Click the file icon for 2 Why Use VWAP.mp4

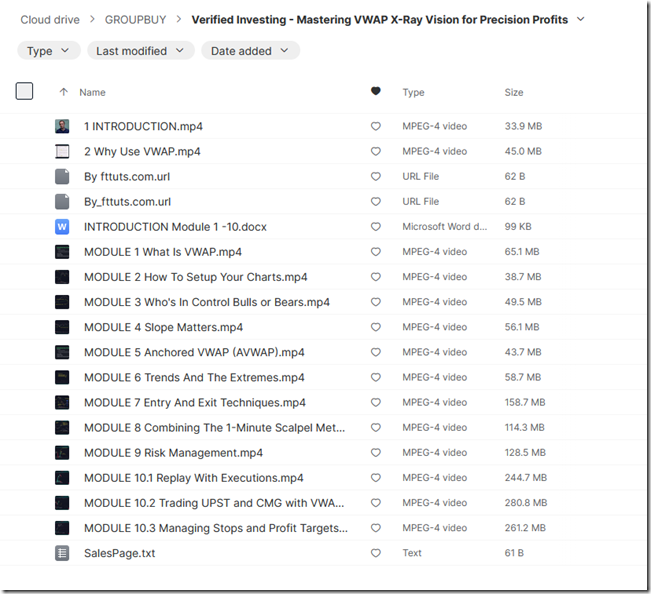(62, 152)
